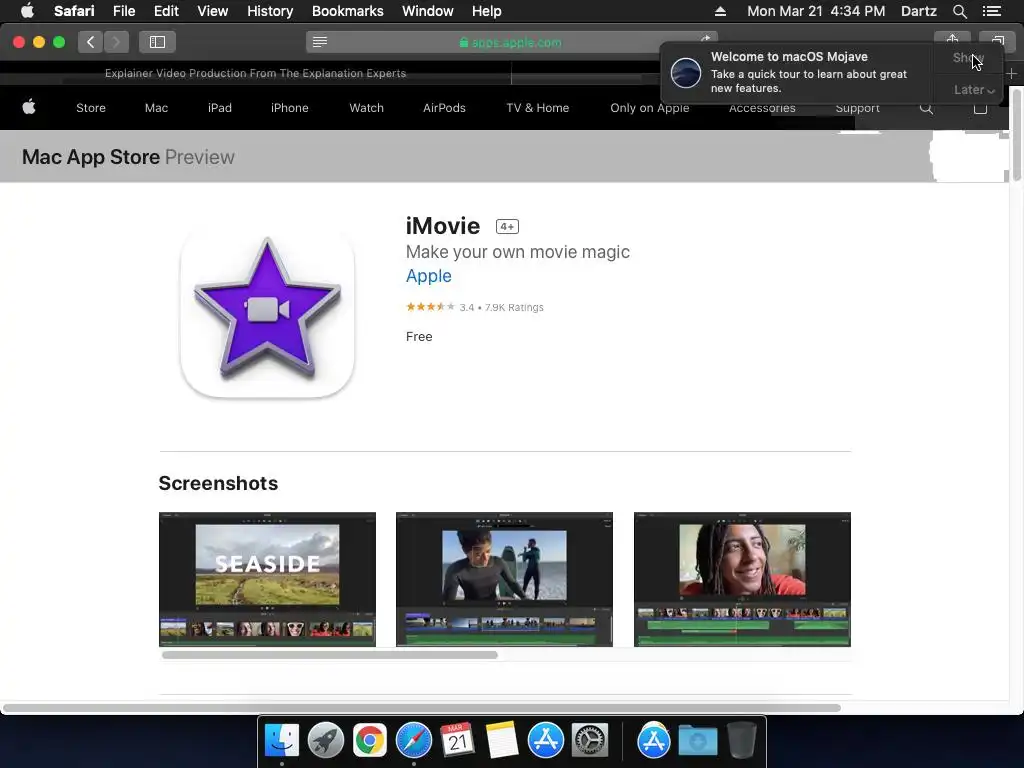This screenshot has height=768, width=1024.
Task: Go back with Safari's back arrow
Action: tap(91, 42)
